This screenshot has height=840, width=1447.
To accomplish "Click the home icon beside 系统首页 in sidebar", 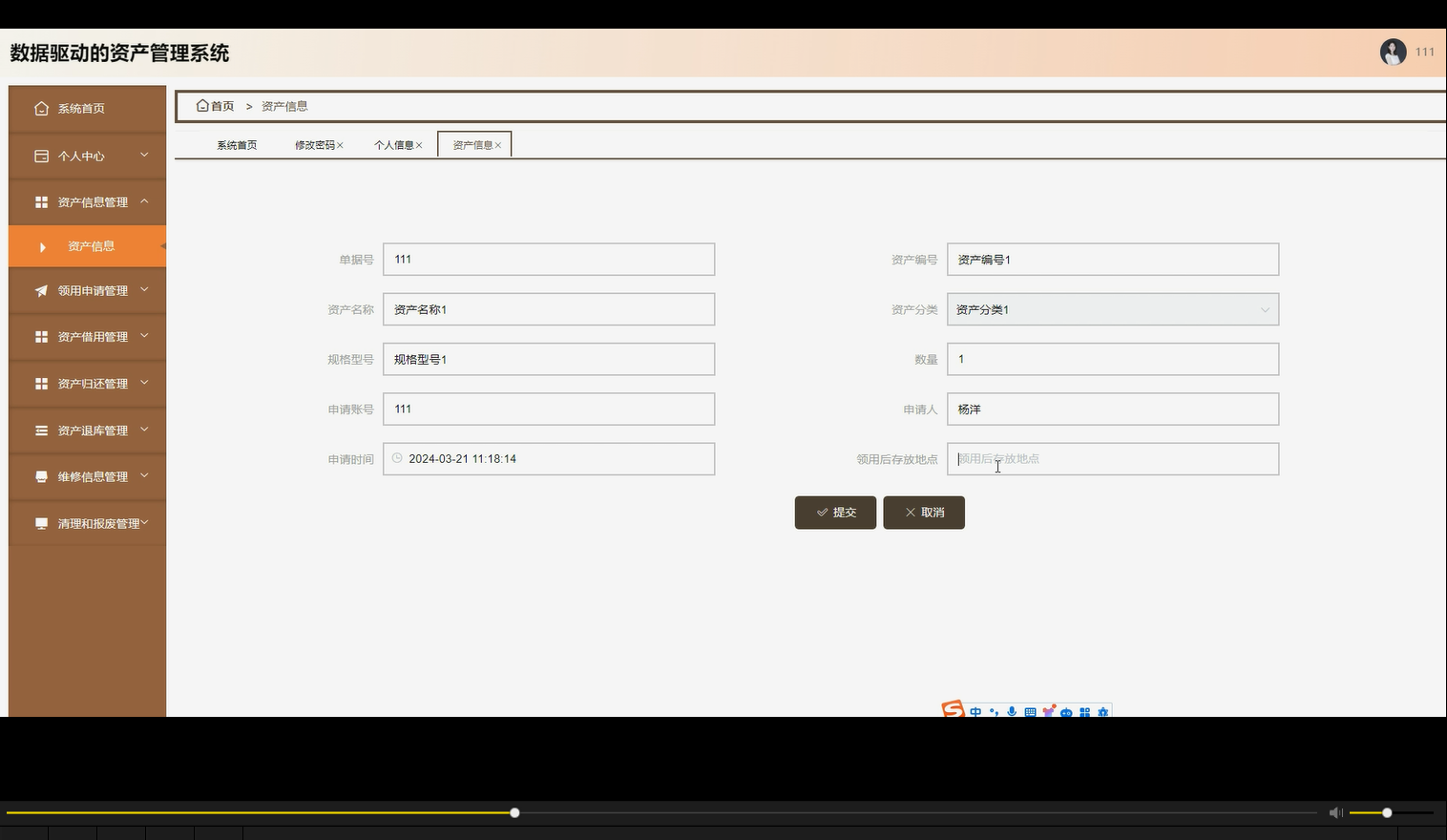I will (x=41, y=109).
